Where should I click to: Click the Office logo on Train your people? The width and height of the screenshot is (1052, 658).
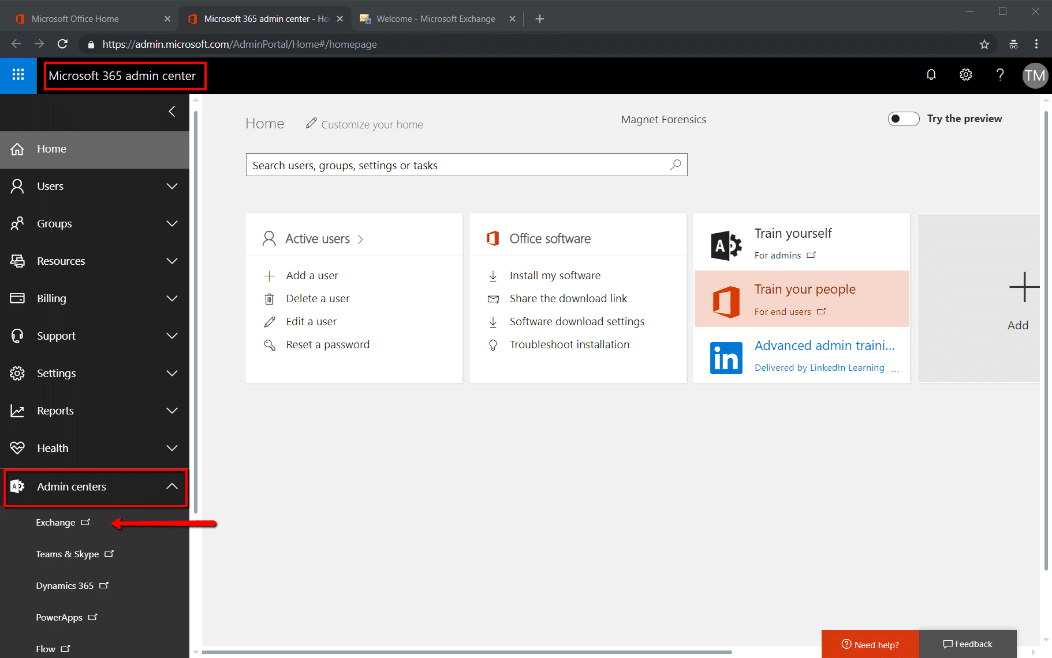pyautogui.click(x=726, y=301)
